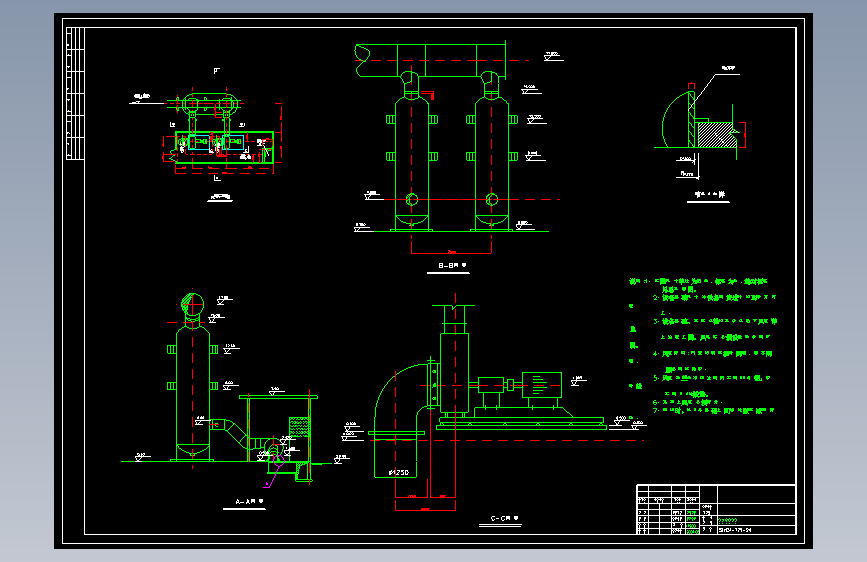Select the tower body in A-A section
This screenshot has height=562, width=867.
click(192, 393)
